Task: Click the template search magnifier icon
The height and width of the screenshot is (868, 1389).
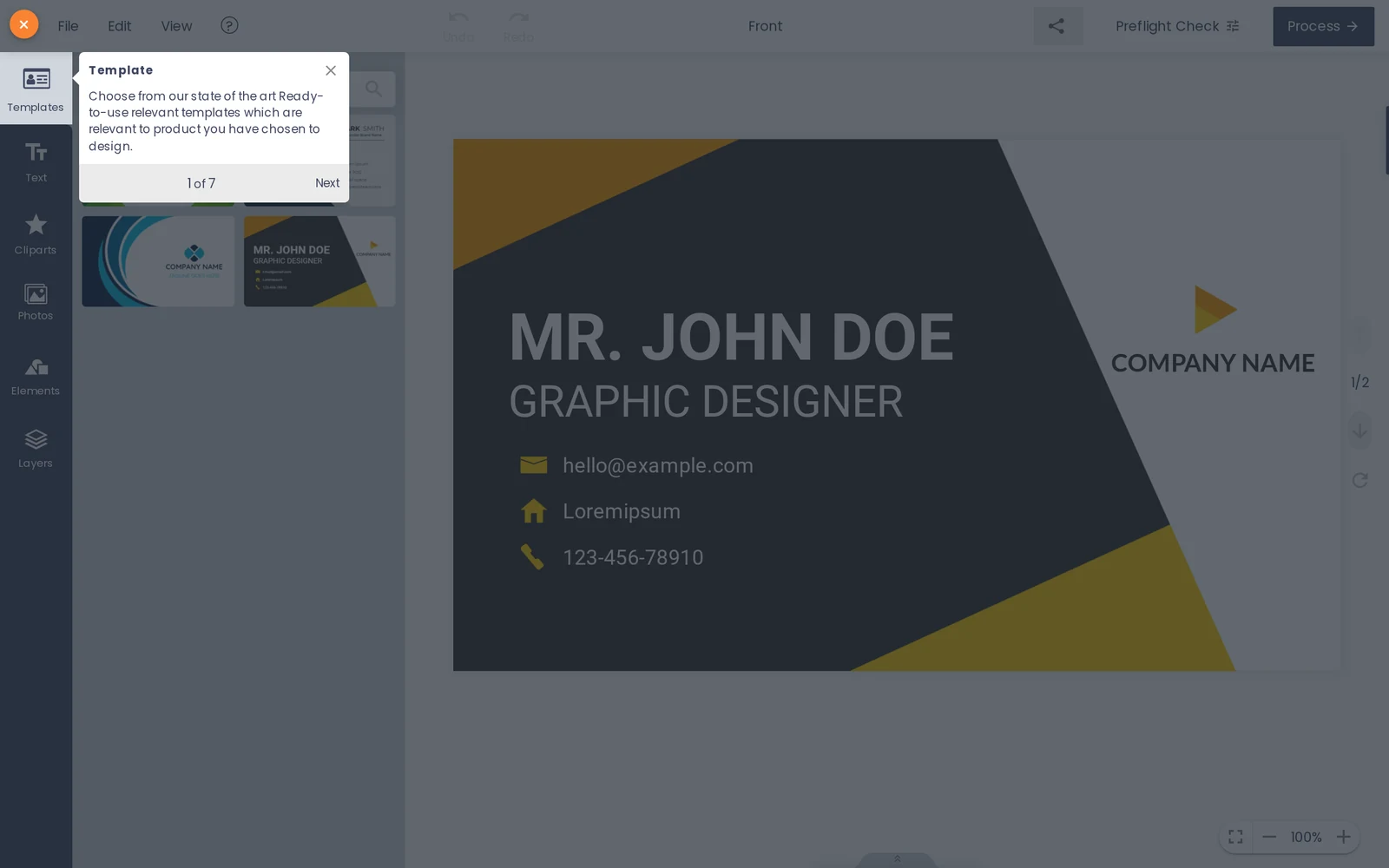Action: [373, 89]
